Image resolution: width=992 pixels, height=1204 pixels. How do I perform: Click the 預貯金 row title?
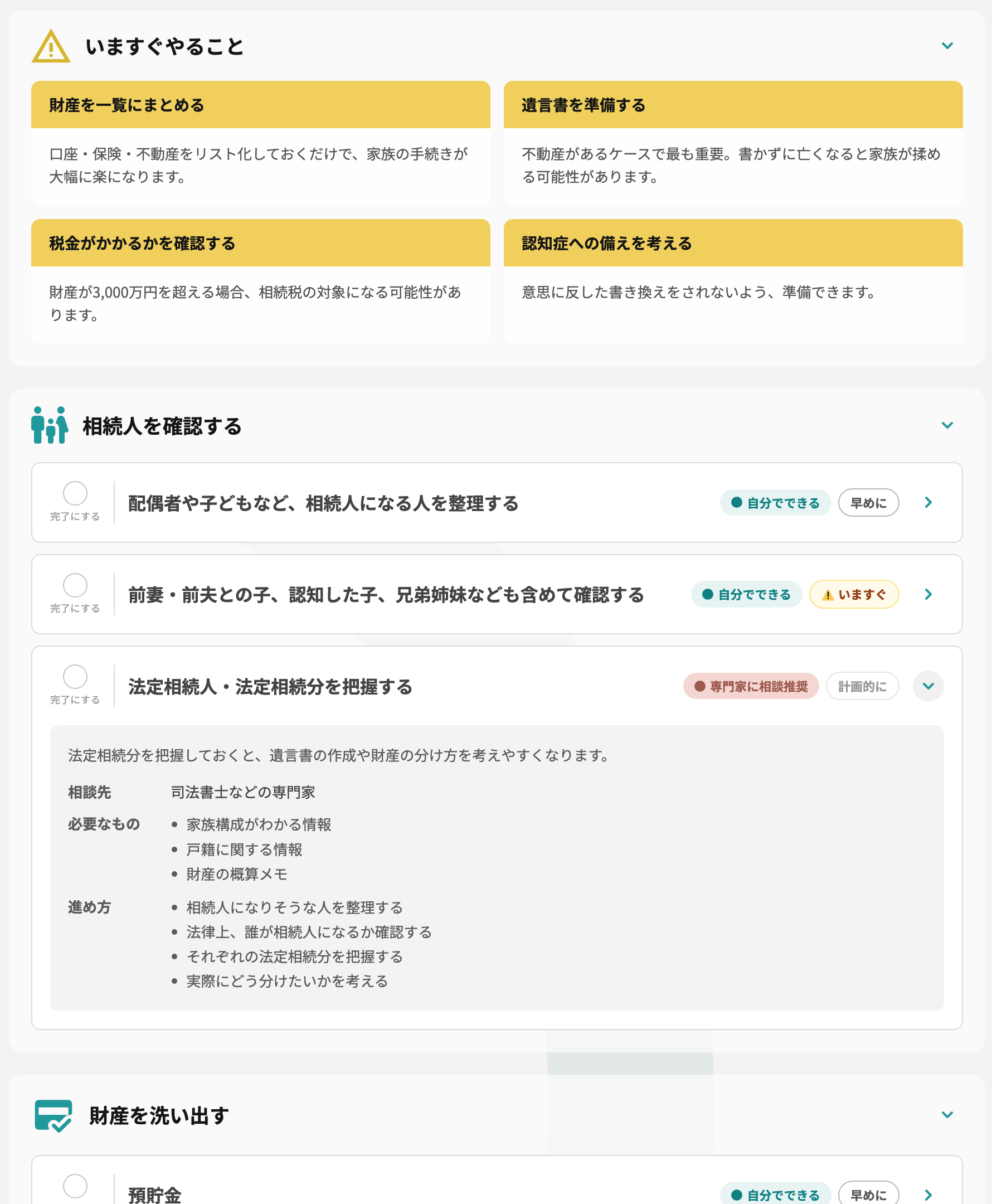155,1195
